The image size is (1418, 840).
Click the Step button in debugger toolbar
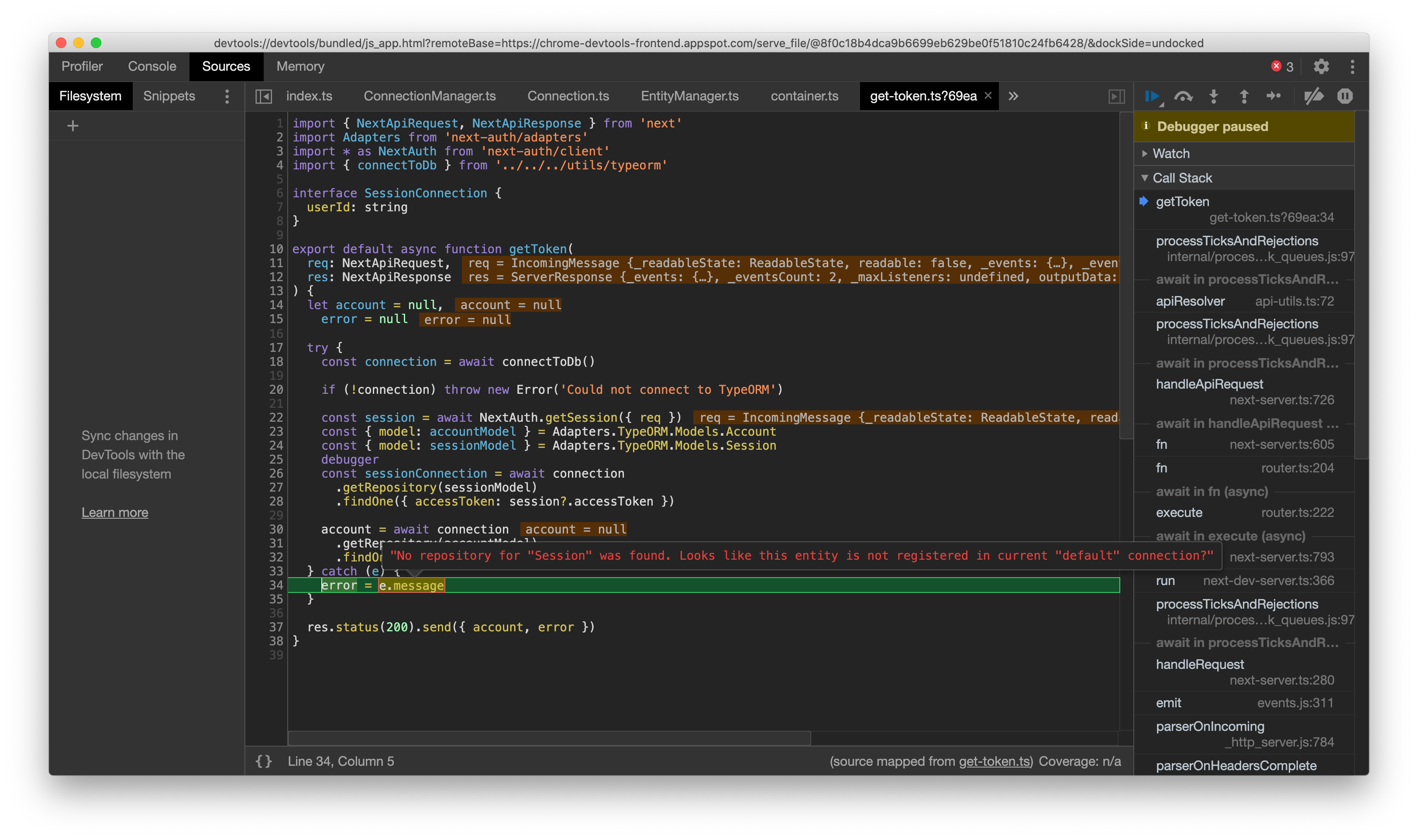click(x=1273, y=96)
